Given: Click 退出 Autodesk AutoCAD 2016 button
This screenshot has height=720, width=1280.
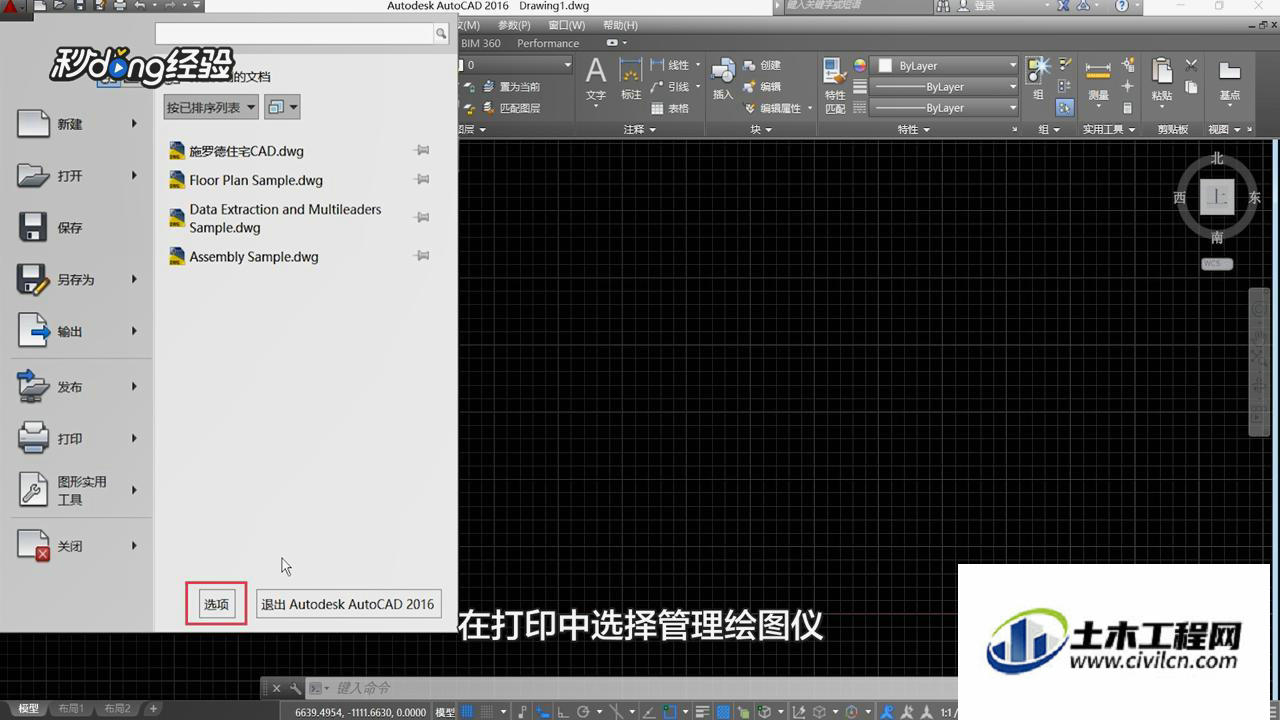Looking at the screenshot, I should 348,604.
